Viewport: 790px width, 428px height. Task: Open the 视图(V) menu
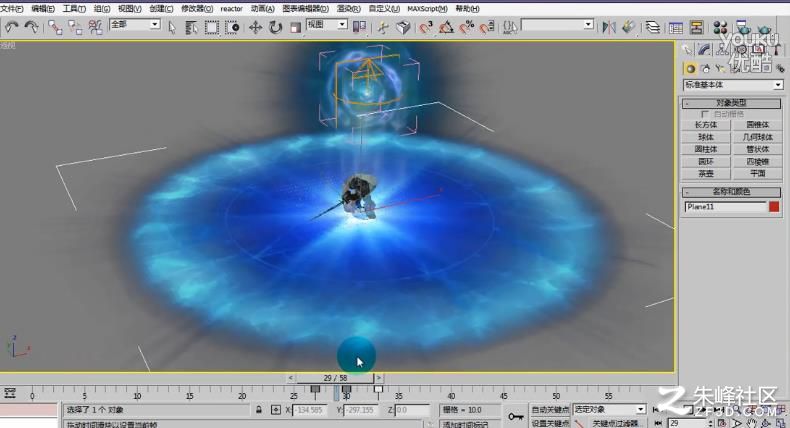[129, 9]
